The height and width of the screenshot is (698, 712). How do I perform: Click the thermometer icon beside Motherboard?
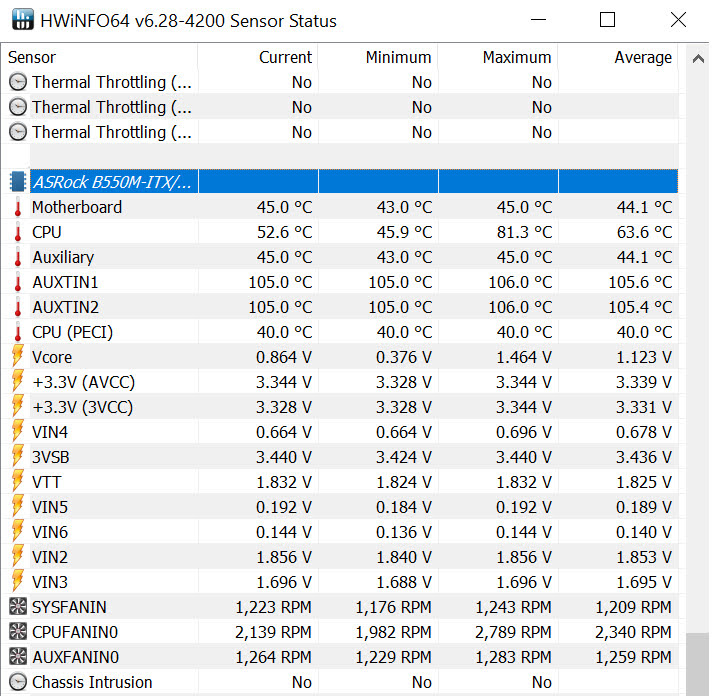coord(17,207)
